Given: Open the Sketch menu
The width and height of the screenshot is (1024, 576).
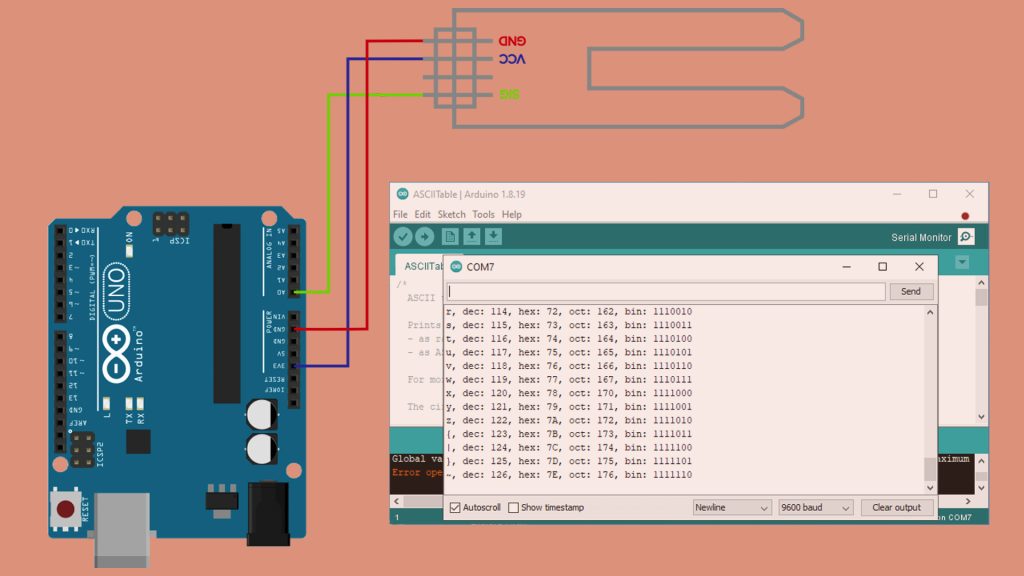Looking at the screenshot, I should click(x=451, y=214).
